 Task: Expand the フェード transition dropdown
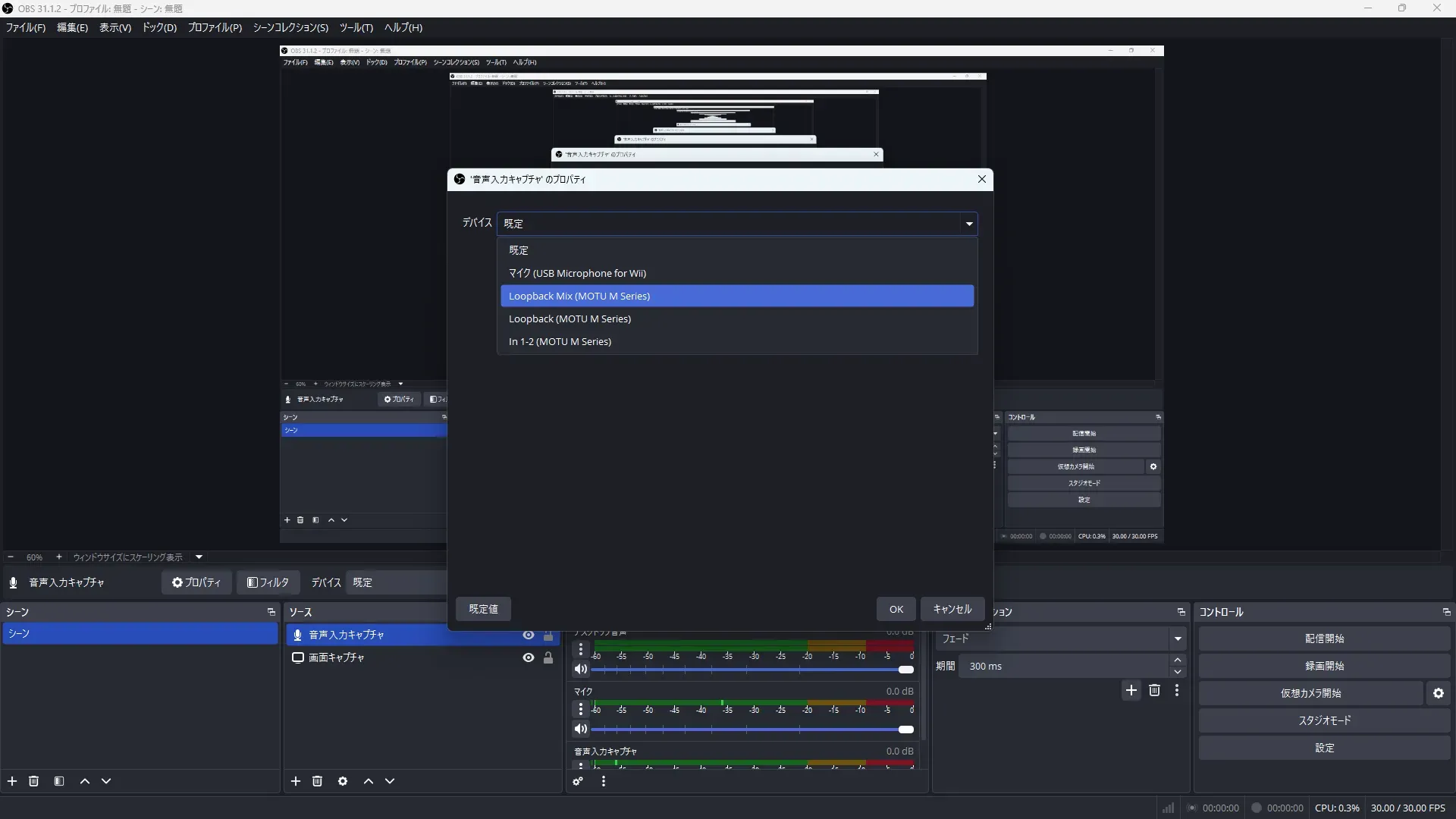[x=1177, y=639]
